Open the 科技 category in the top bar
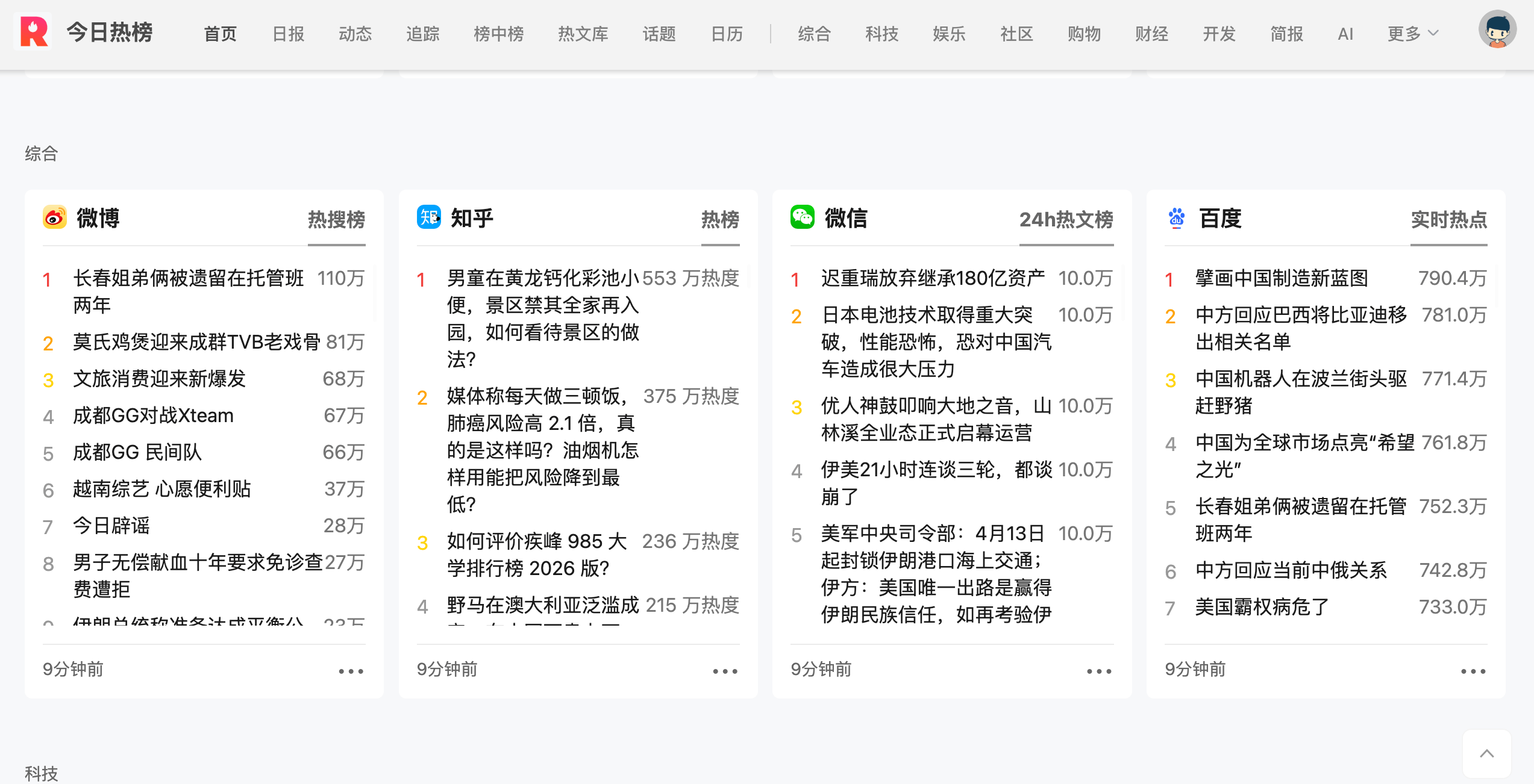This screenshot has width=1534, height=784. click(x=881, y=34)
